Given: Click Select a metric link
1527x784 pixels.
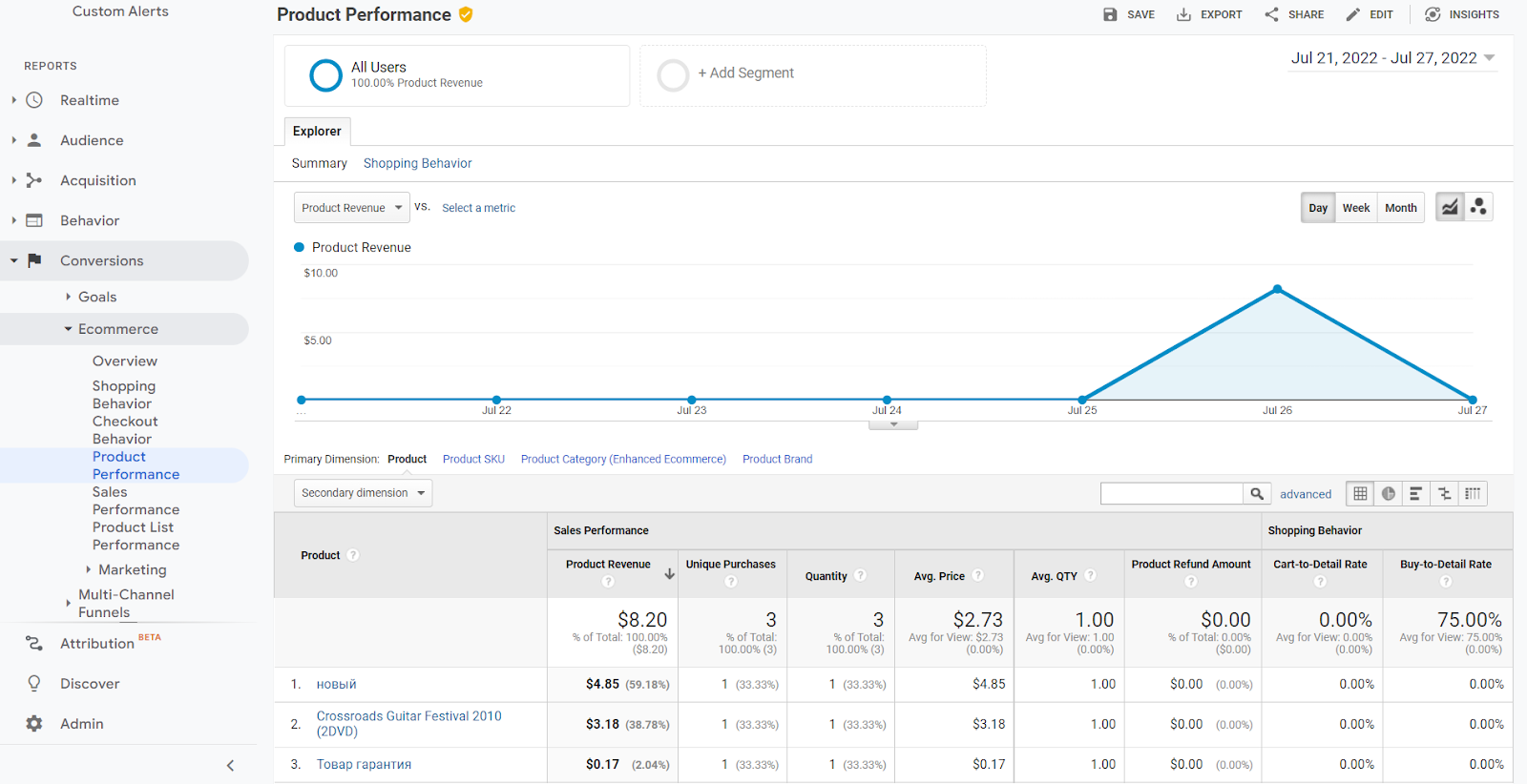Looking at the screenshot, I should (x=478, y=208).
